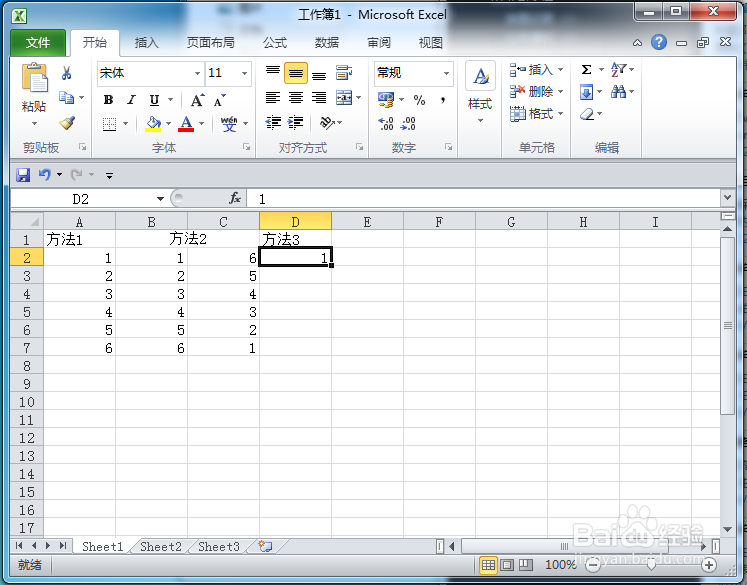The width and height of the screenshot is (747, 585).
Task: Select row 10 header
Action: pyautogui.click(x=27, y=402)
